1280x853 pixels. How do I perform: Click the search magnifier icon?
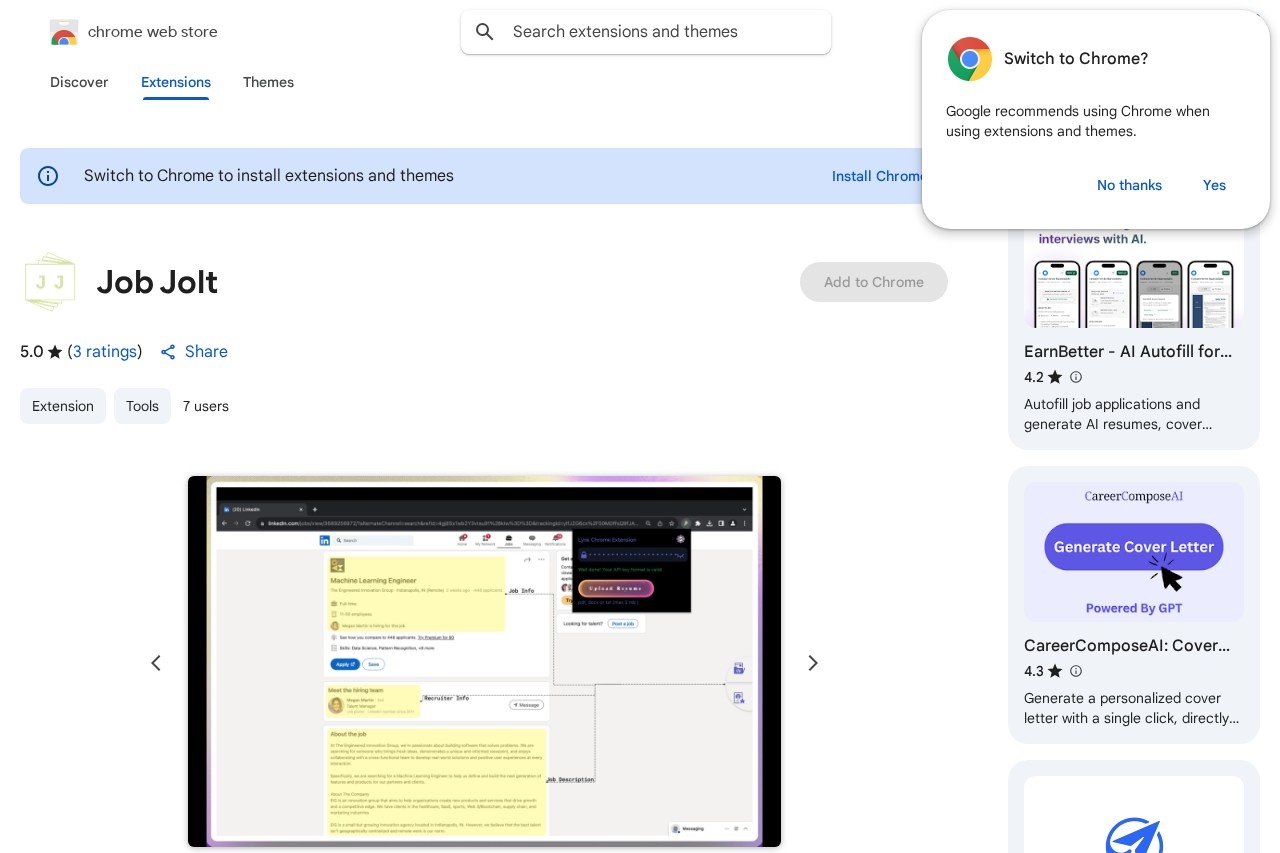[485, 32]
